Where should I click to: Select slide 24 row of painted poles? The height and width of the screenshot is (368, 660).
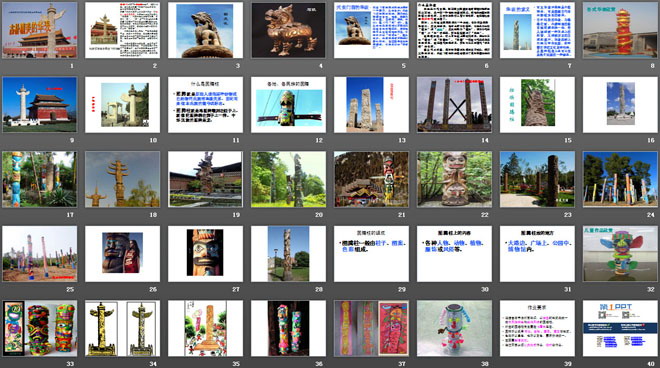620,179
